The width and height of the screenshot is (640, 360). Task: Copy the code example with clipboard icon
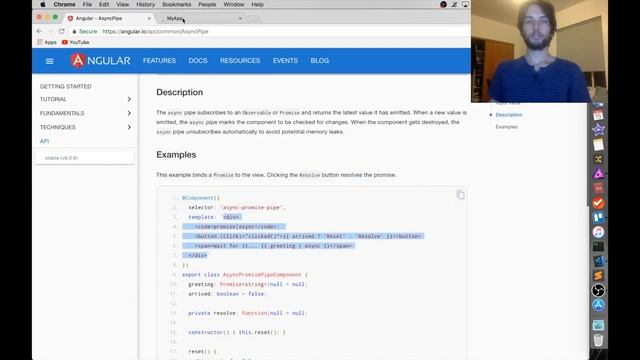coord(460,195)
